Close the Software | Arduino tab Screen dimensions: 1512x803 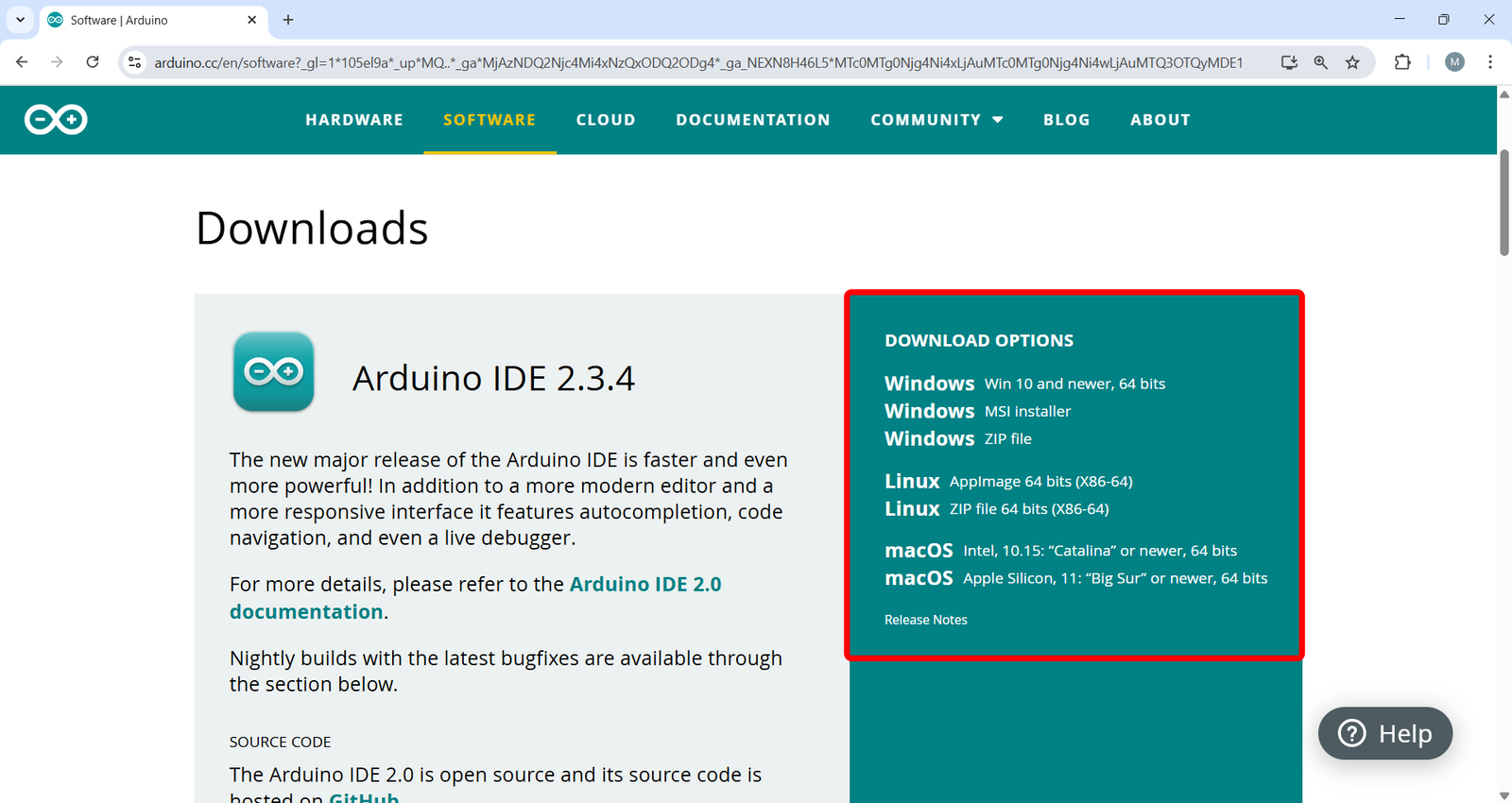pyautogui.click(x=251, y=20)
